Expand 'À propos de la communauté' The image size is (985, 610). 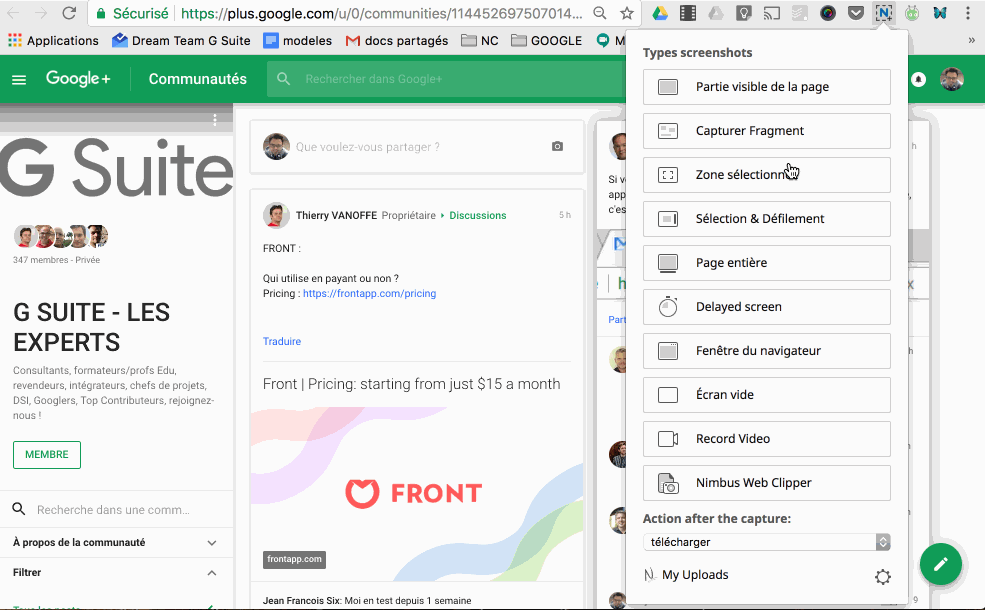pyautogui.click(x=211, y=542)
